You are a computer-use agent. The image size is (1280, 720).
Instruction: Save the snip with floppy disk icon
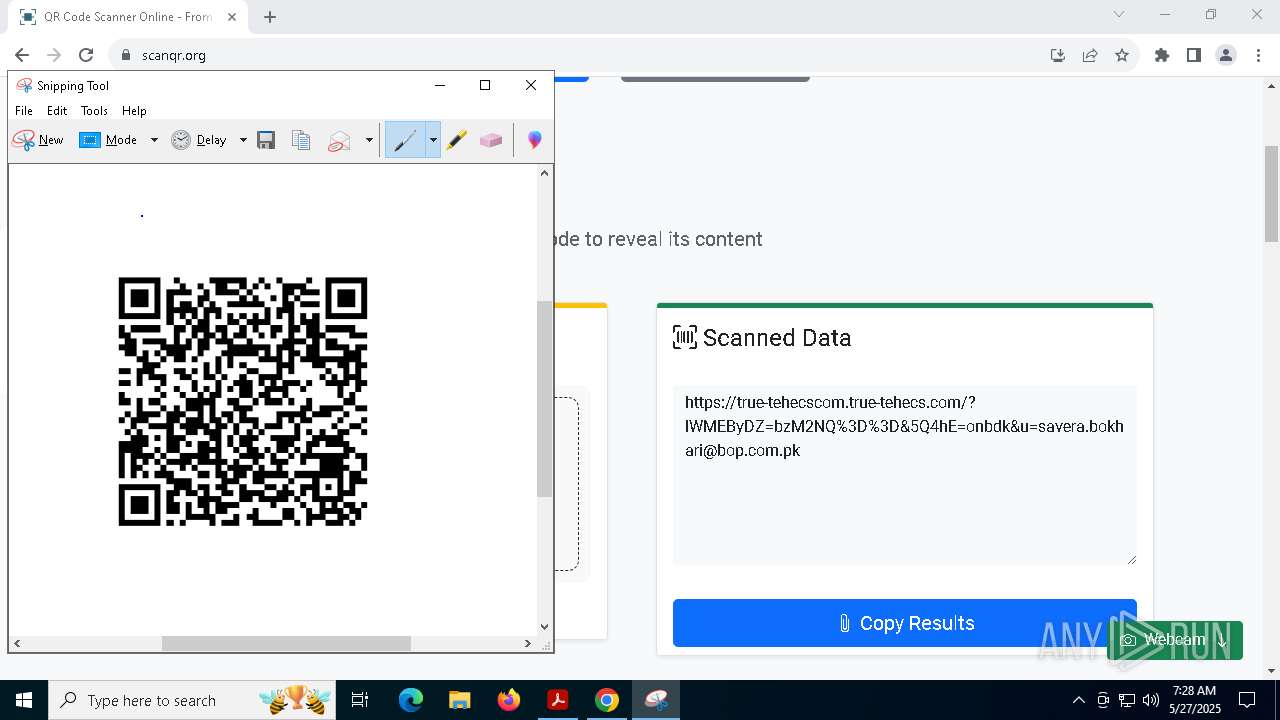[266, 140]
